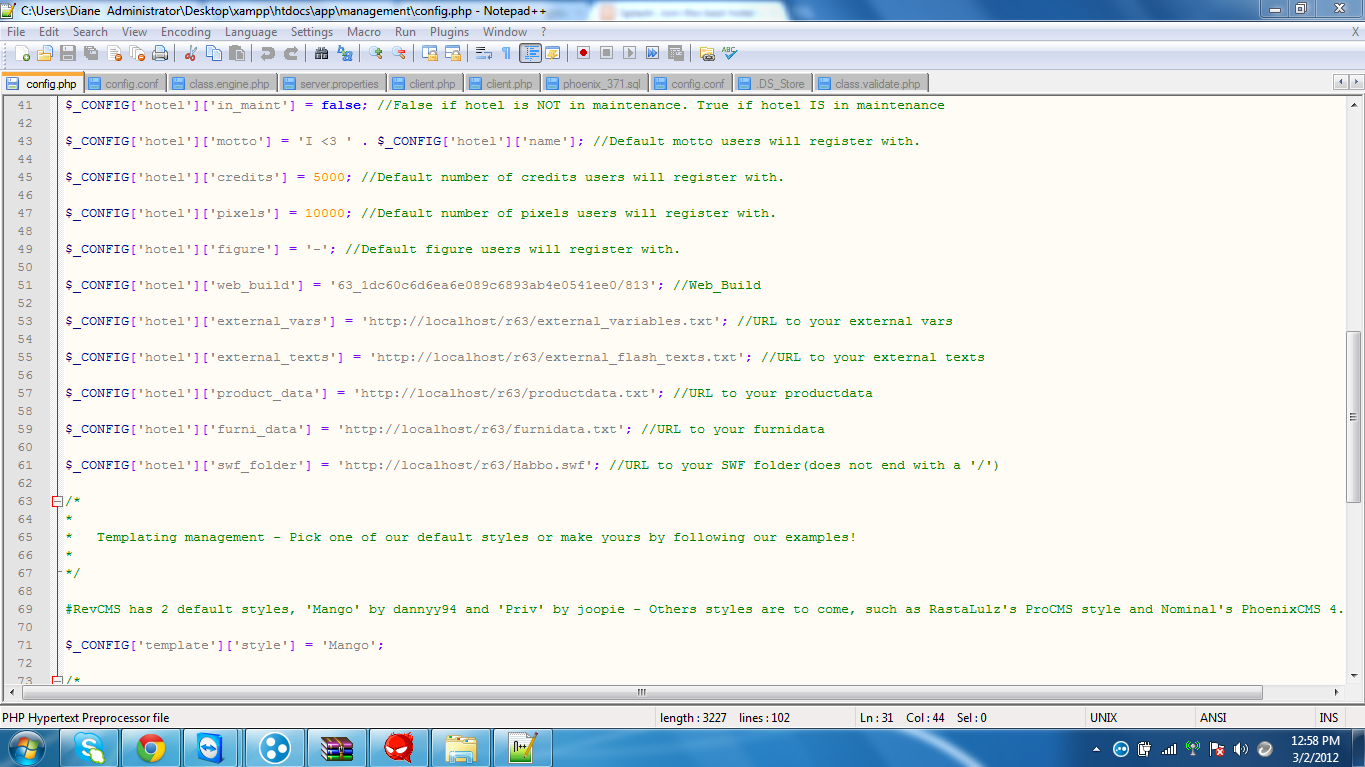Open the Macro menu
Screen dimensions: 1365x767
(x=364, y=32)
